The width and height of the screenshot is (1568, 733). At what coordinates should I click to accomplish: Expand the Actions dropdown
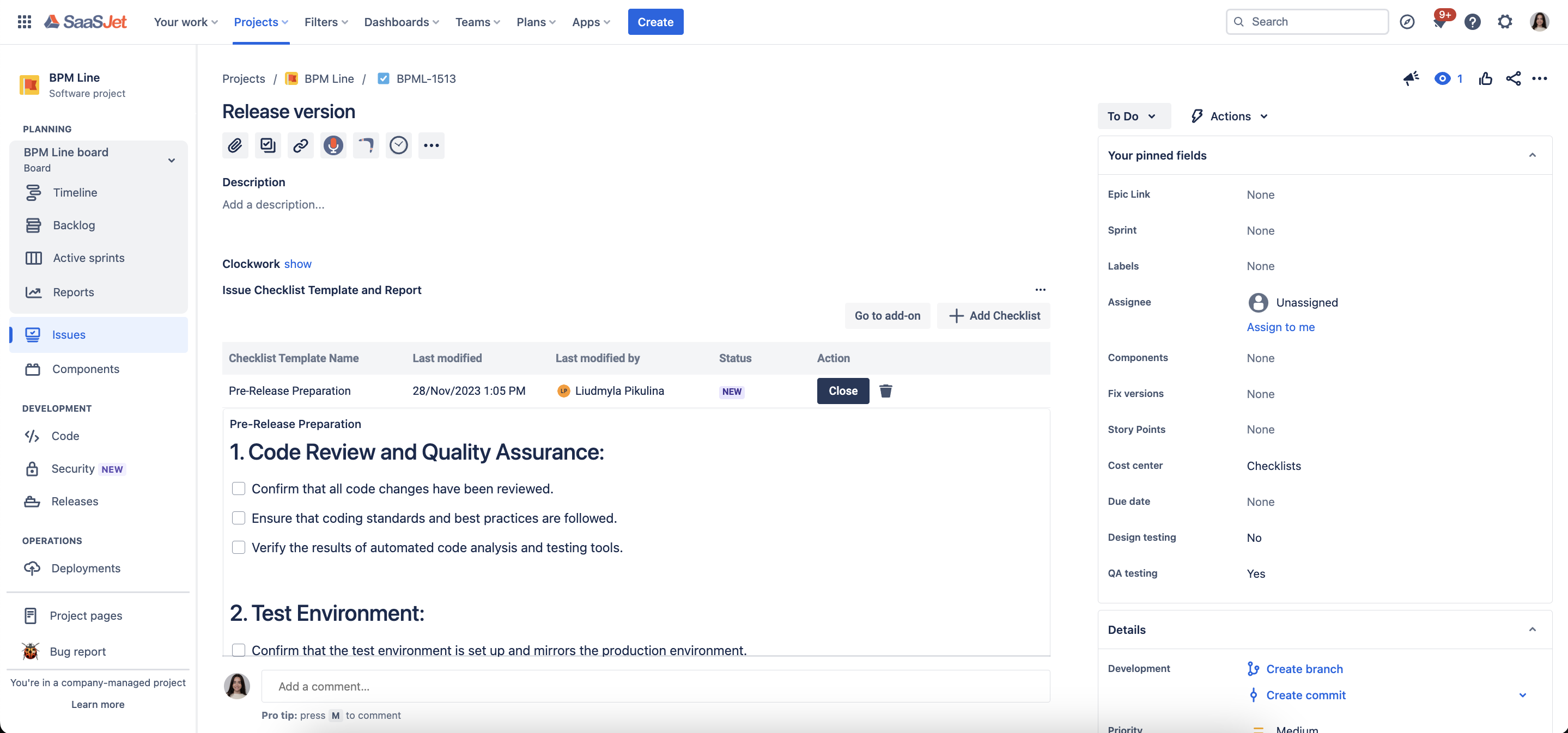[1230, 116]
